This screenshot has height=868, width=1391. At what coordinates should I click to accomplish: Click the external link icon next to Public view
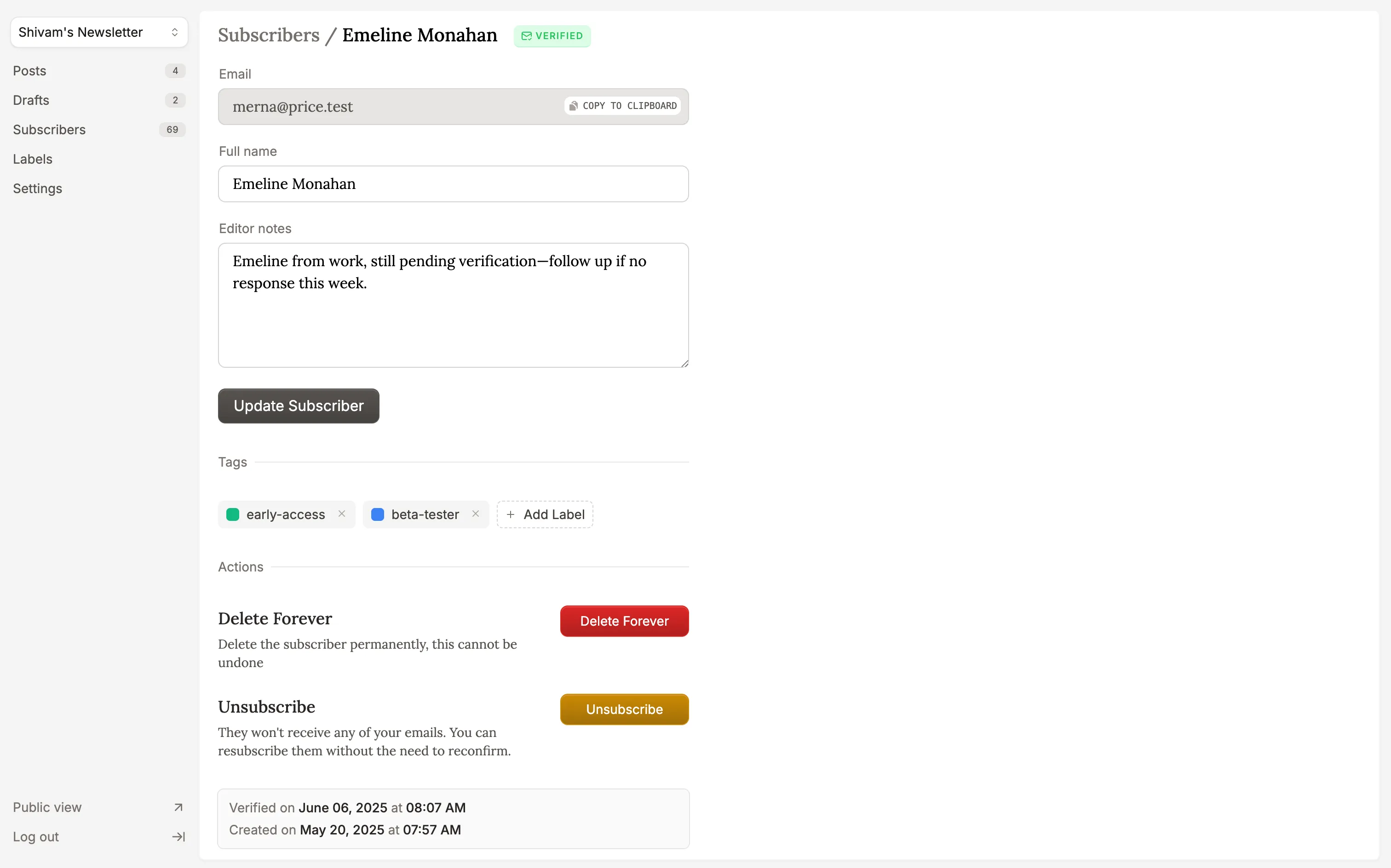pyautogui.click(x=178, y=806)
